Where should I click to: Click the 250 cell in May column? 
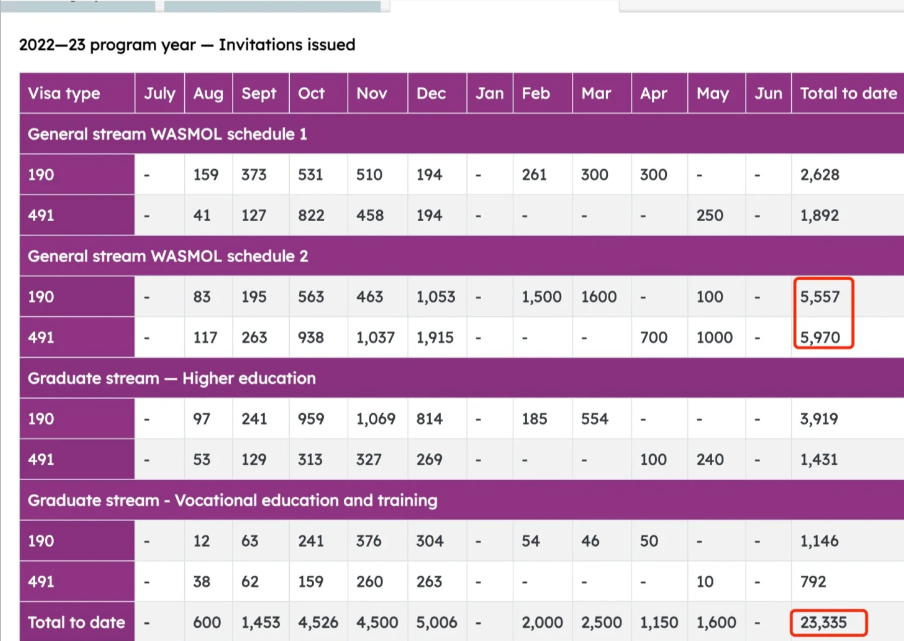(x=716, y=216)
